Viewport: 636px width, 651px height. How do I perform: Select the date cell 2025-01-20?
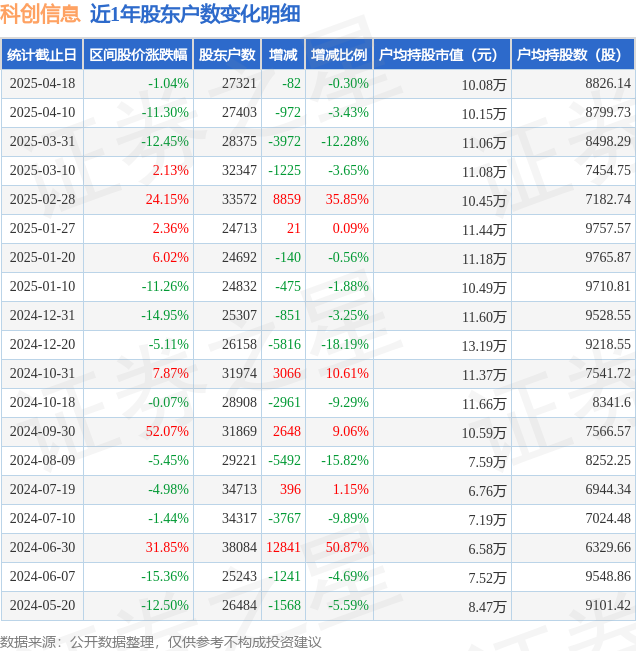click(x=42, y=258)
